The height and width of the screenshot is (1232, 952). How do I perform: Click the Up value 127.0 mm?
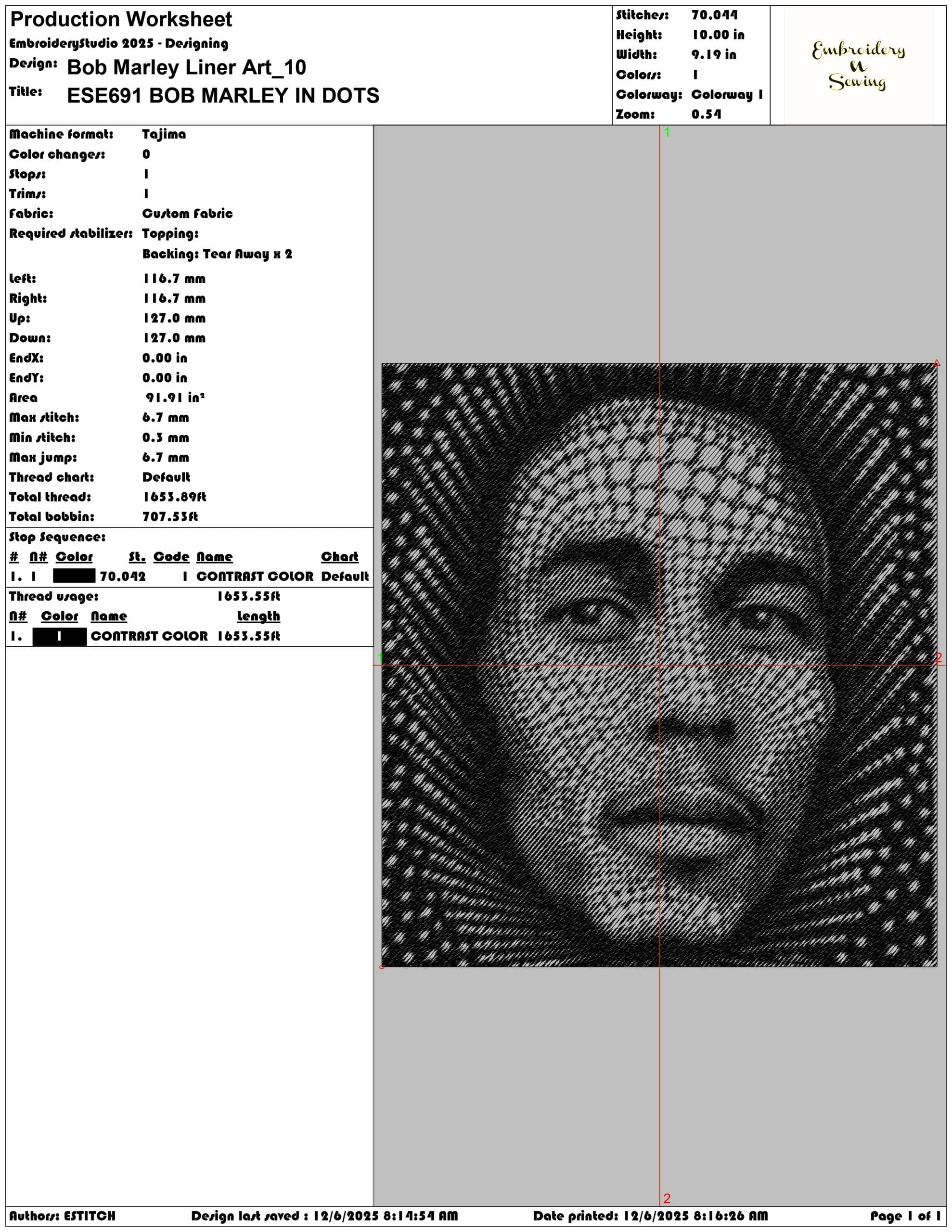click(174, 318)
